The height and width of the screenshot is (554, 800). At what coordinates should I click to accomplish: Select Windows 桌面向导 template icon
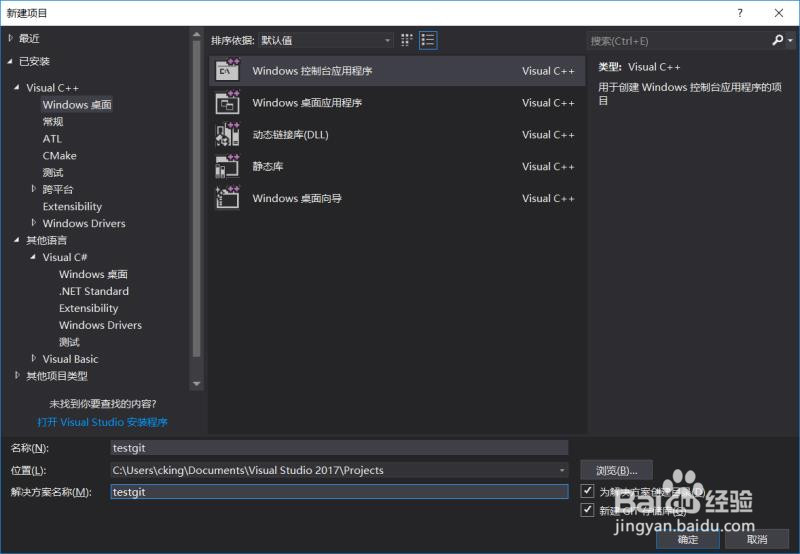click(x=227, y=198)
